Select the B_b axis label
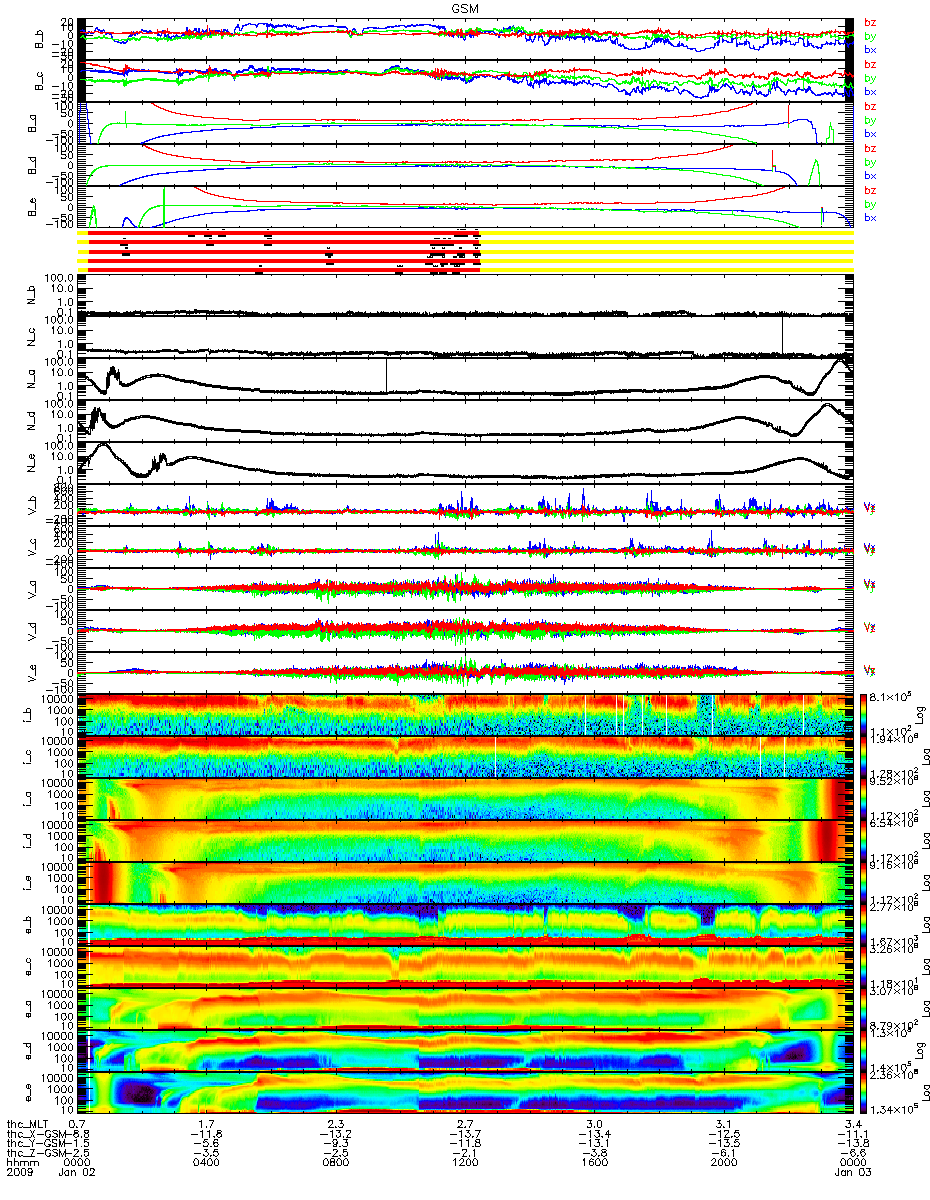 point(40,39)
